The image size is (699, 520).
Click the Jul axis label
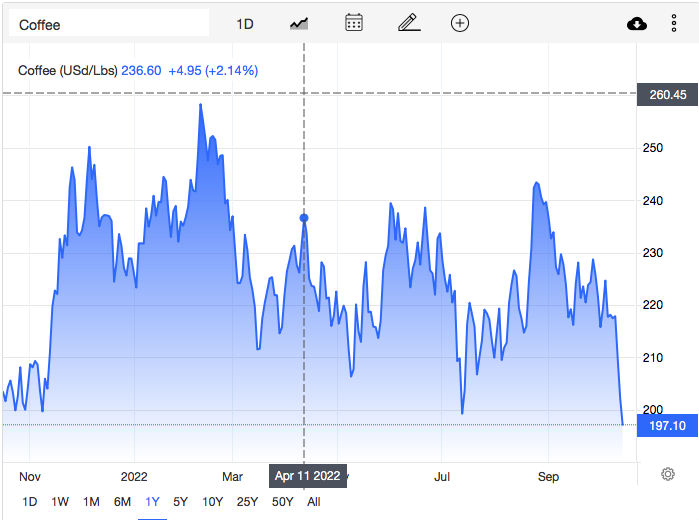(442, 477)
